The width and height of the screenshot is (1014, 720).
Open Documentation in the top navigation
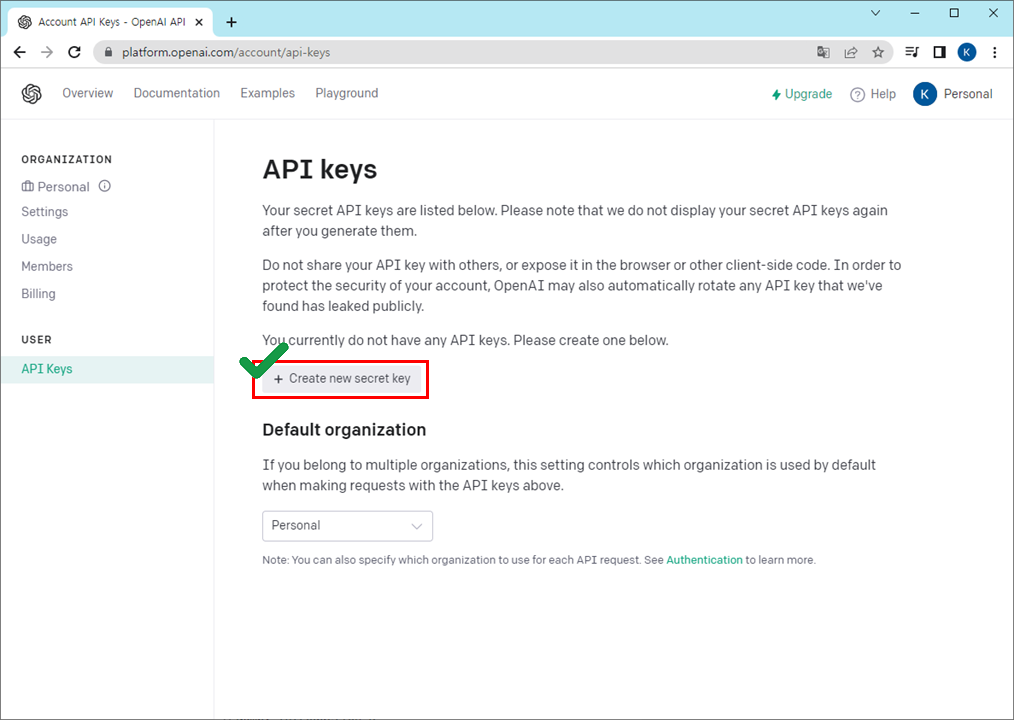[x=177, y=93]
